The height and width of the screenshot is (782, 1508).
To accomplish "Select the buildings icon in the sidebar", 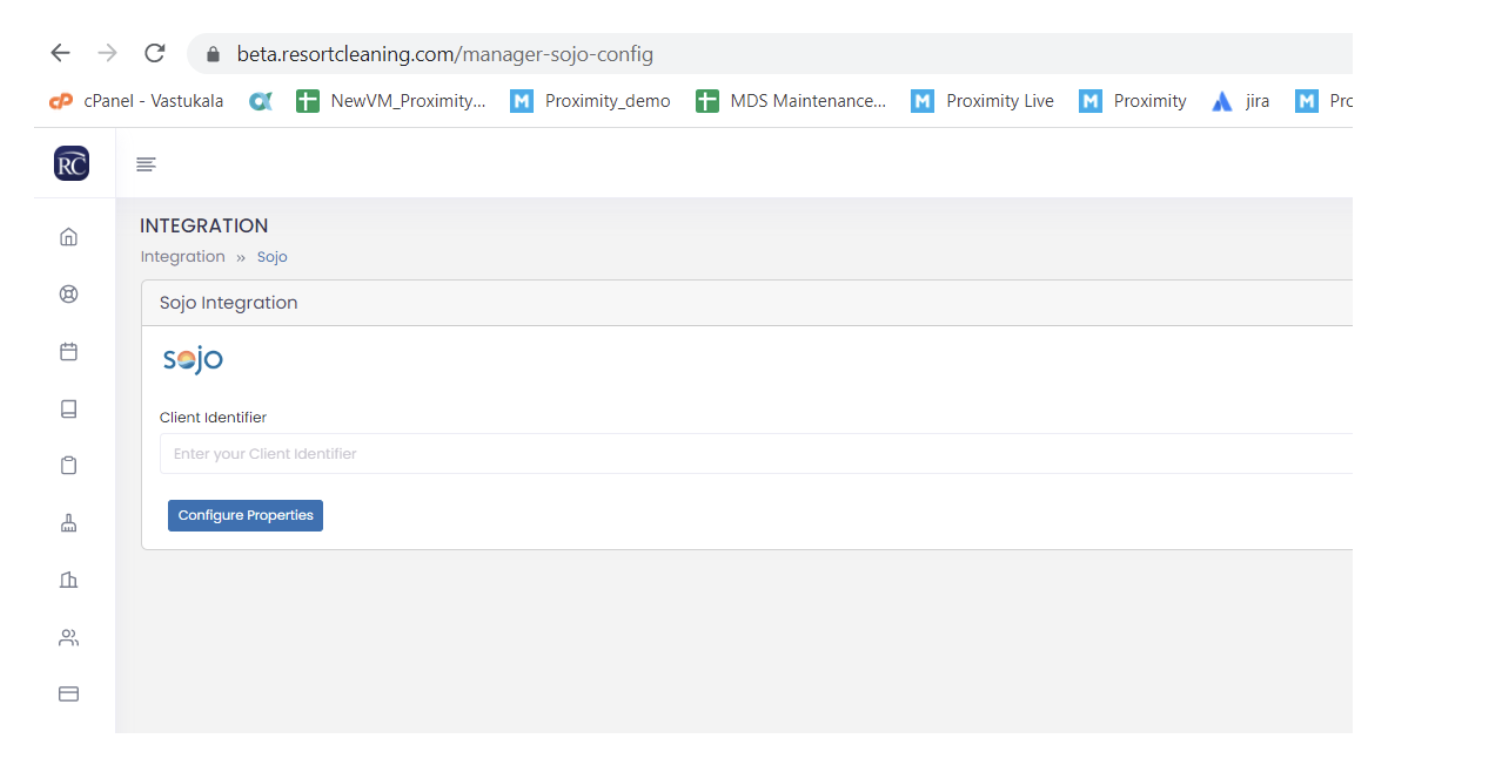I will pos(68,580).
